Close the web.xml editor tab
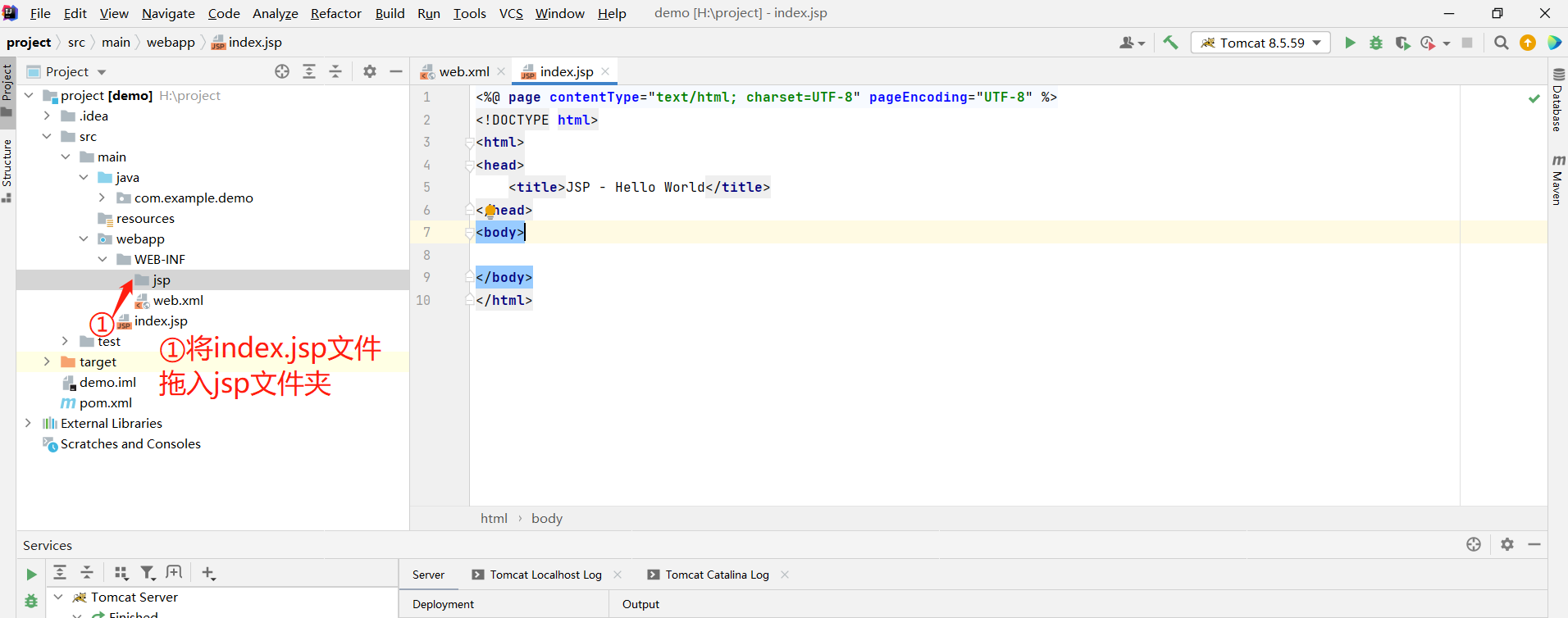The width and height of the screenshot is (1568, 618). 501,71
